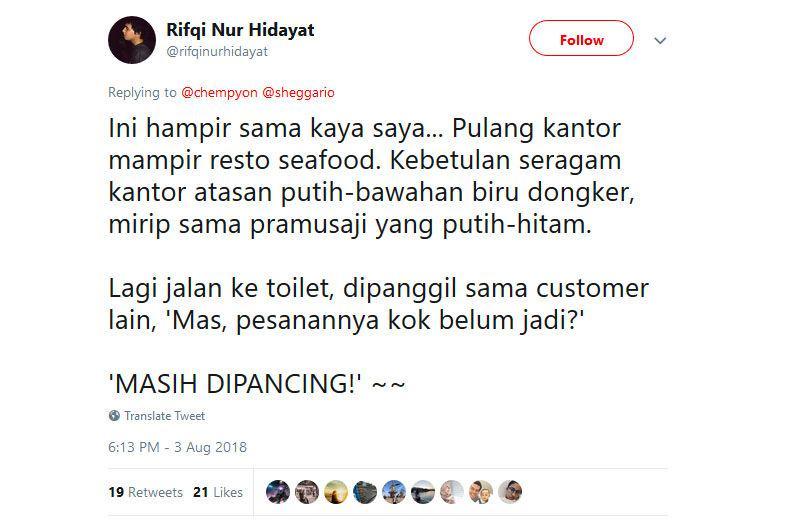View the 19 Retweets list
The height and width of the screenshot is (524, 790).
(145, 492)
